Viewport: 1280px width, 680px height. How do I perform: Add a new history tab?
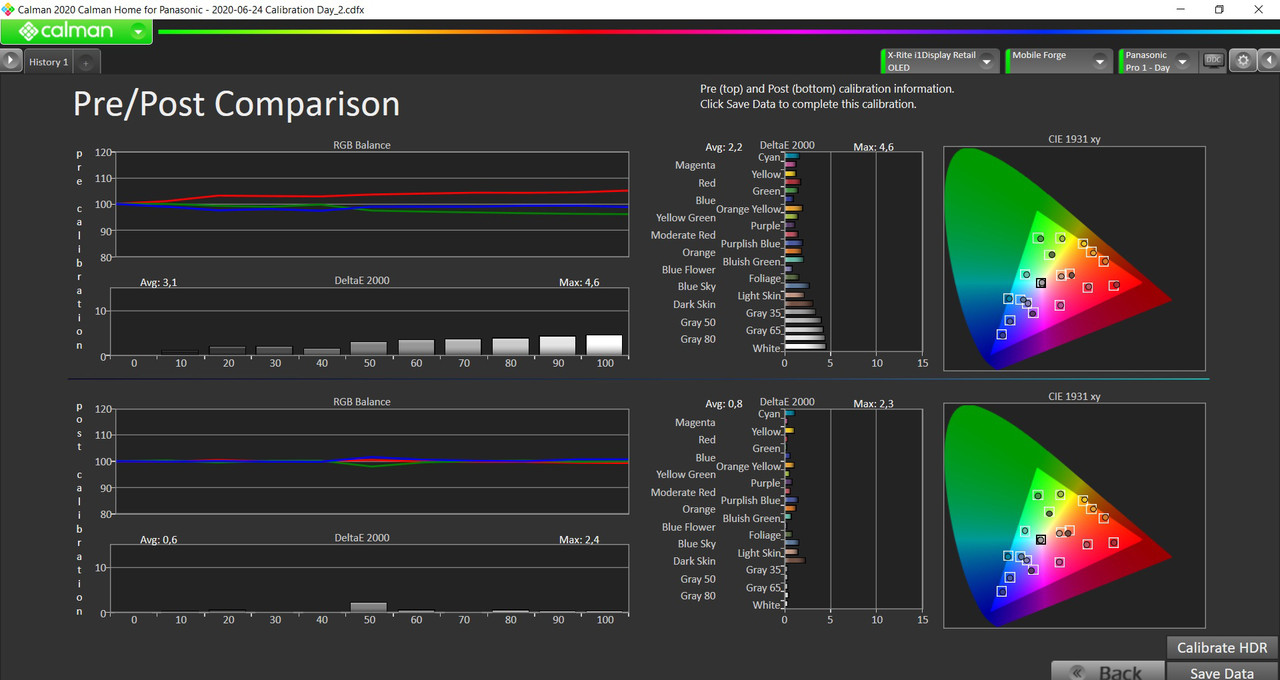click(86, 63)
